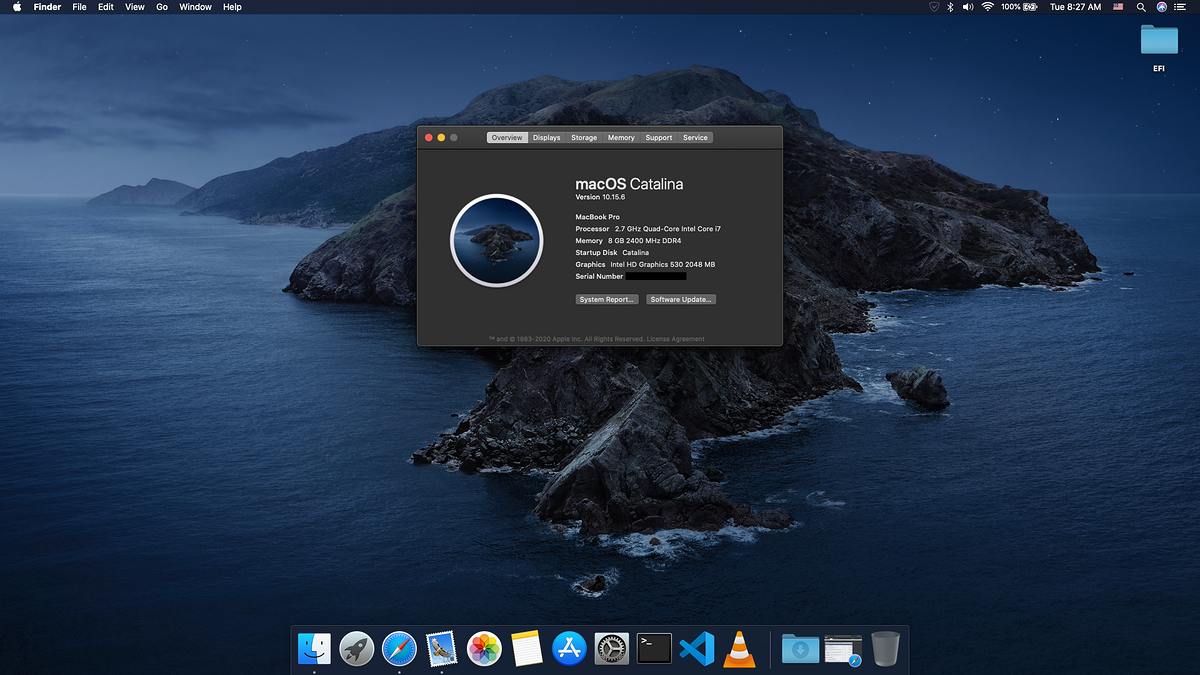Open the Edit menu
1200x675 pixels.
tap(105, 7)
